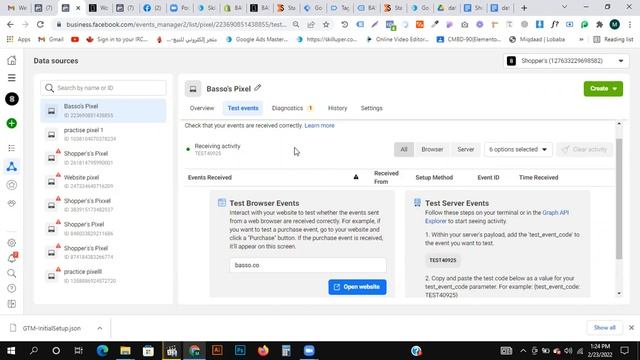640x360 pixels.
Task: Open the Data sources triangle icon
Action: [x=12, y=167]
